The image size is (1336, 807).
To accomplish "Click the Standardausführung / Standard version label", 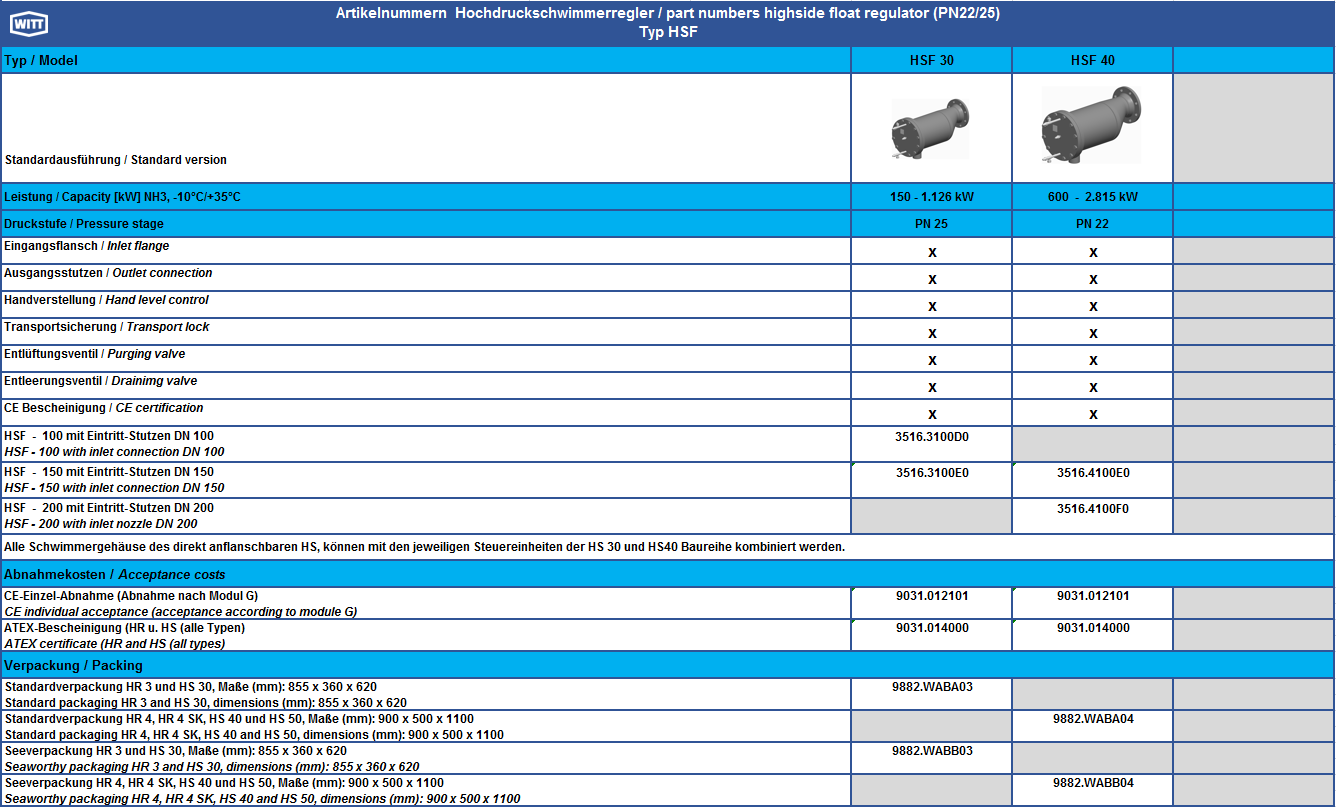I will tap(116, 160).
